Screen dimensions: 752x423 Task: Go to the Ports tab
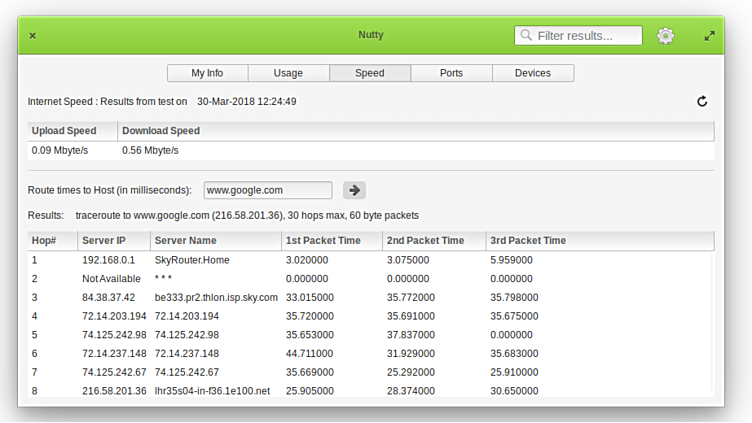451,73
